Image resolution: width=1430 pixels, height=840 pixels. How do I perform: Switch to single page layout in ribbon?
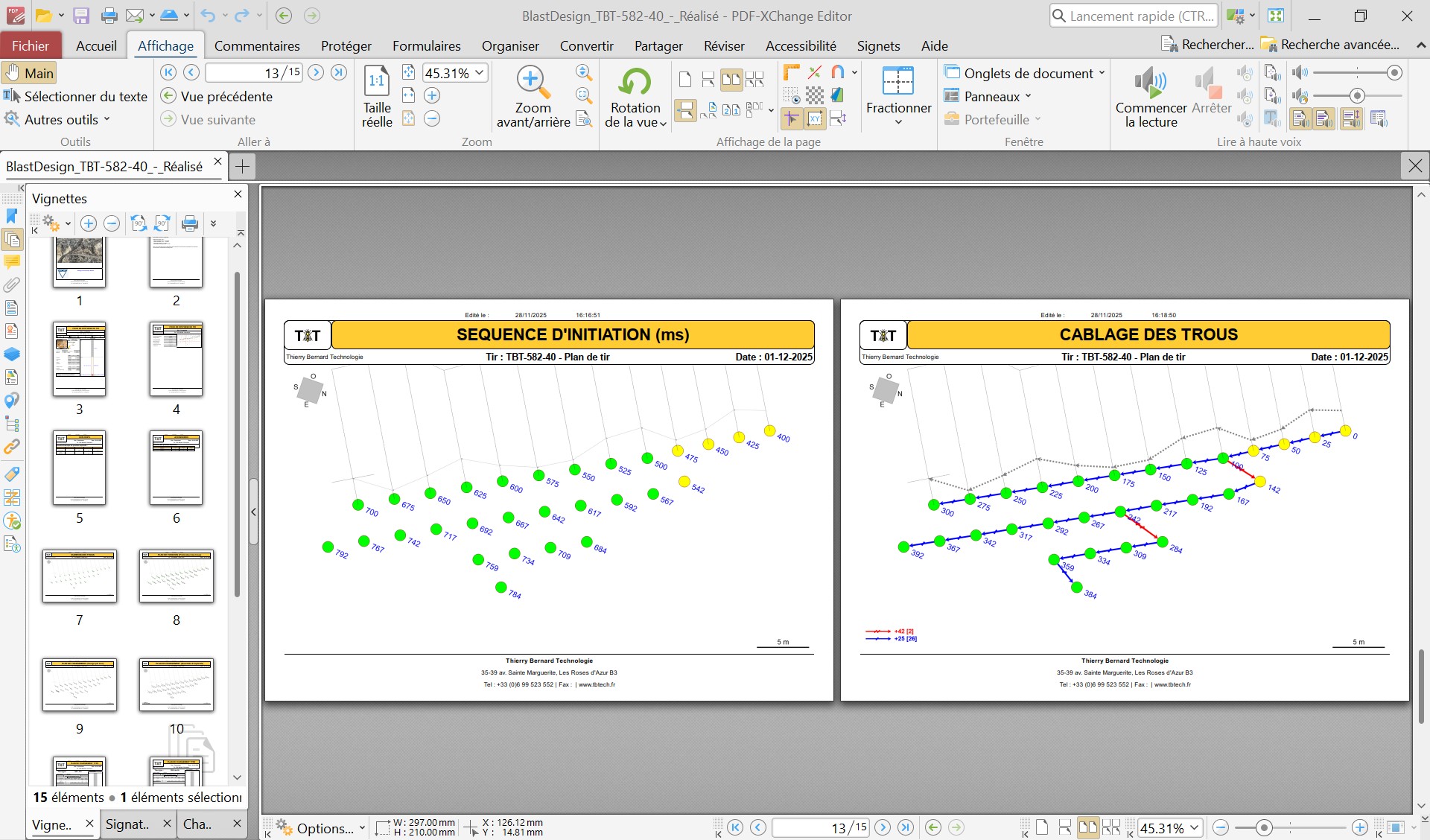[685, 80]
